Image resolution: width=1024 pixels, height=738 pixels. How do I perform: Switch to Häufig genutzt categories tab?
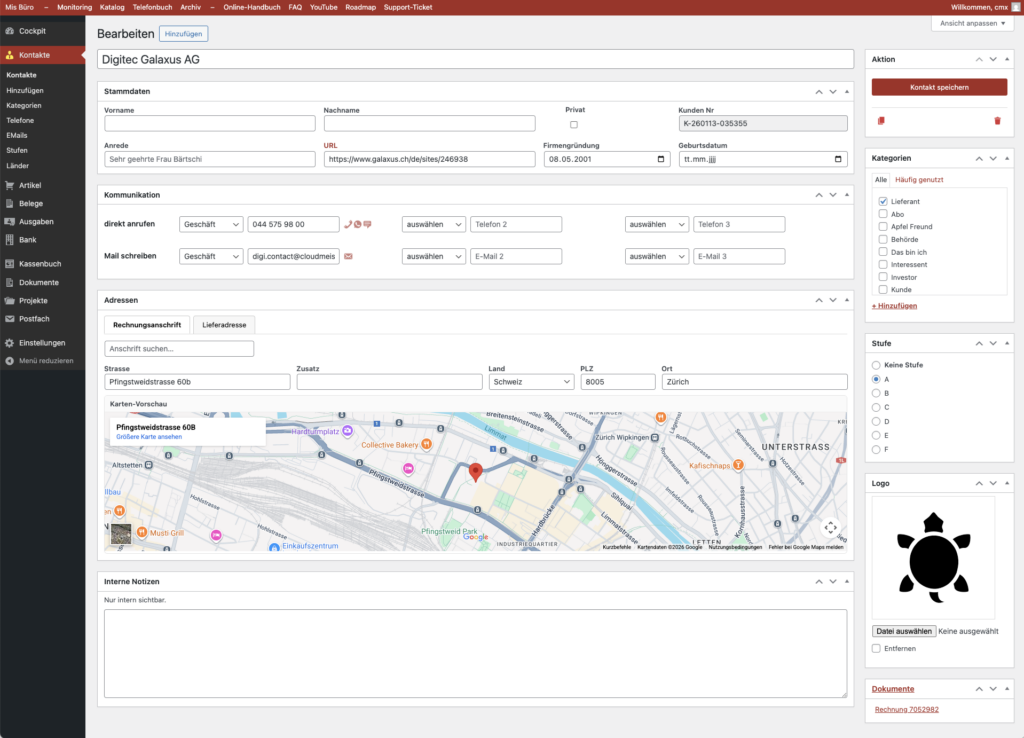pos(918,180)
